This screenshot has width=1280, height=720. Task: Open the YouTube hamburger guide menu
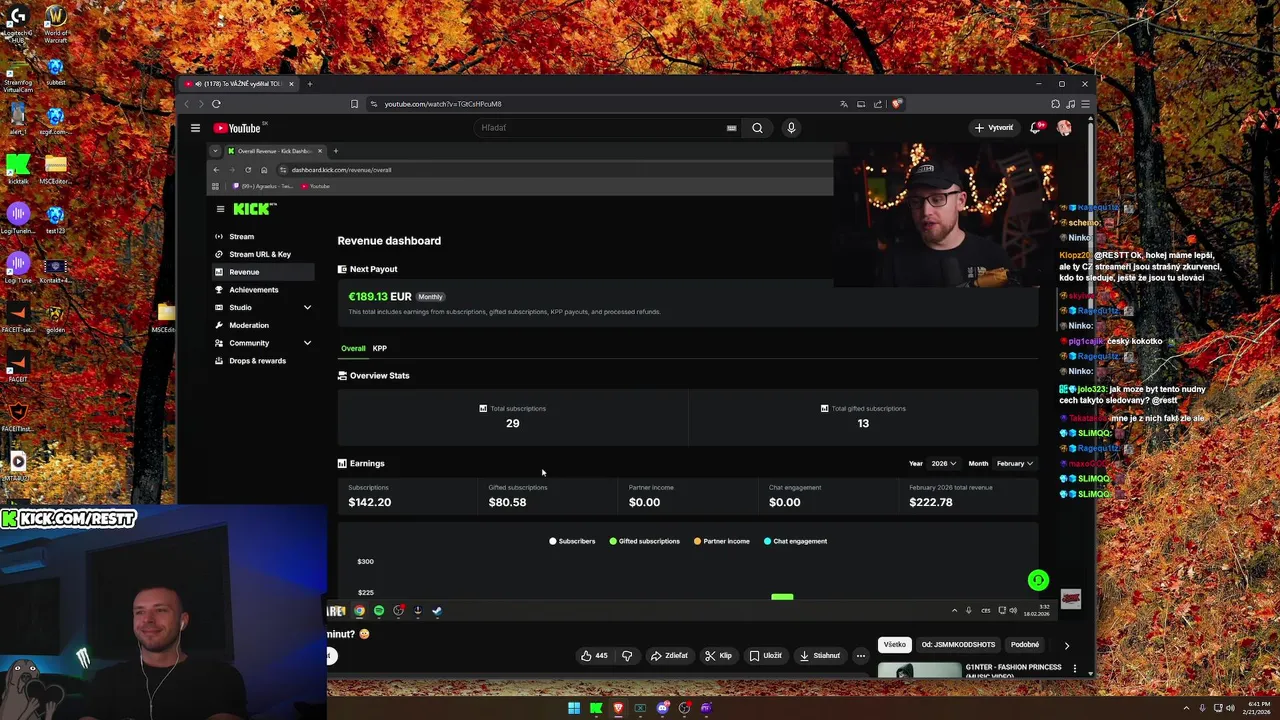click(x=195, y=128)
